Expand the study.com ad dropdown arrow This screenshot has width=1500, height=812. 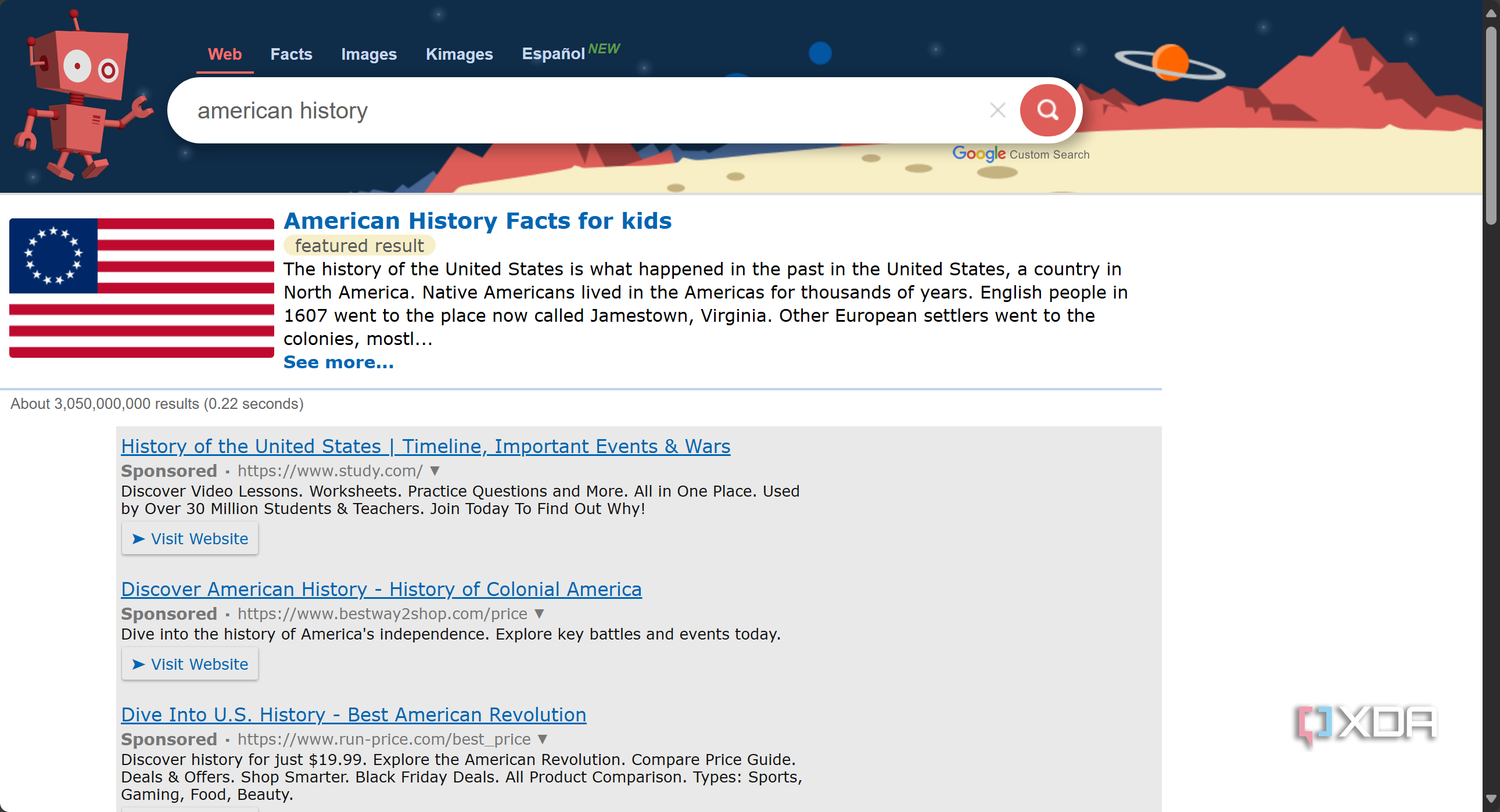click(435, 471)
